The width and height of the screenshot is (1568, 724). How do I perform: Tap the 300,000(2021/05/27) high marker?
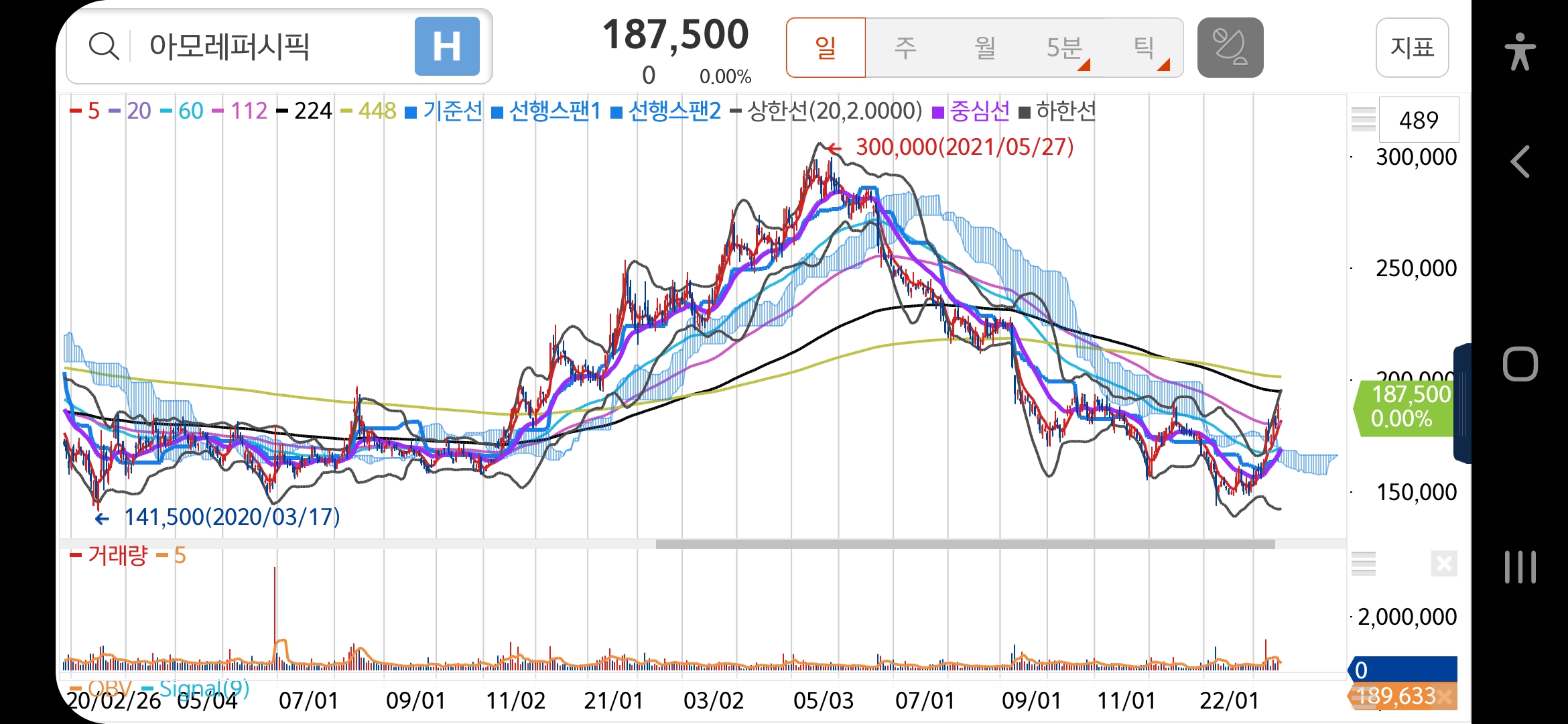coord(952,147)
